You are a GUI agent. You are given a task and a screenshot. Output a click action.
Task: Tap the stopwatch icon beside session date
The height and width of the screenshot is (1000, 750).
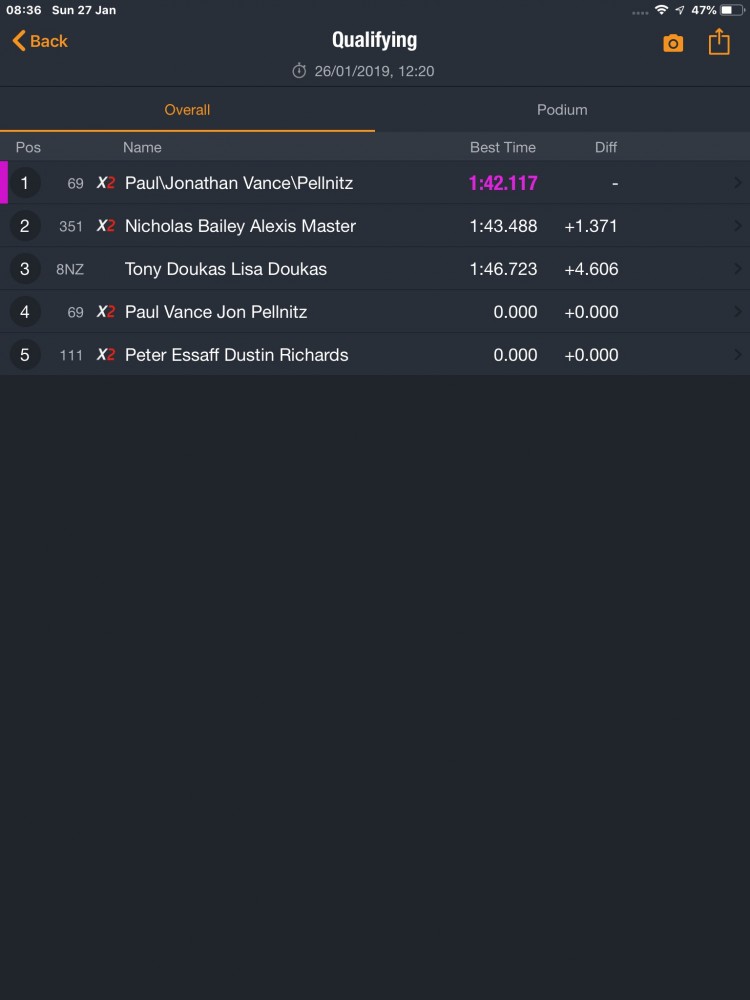pyautogui.click(x=299, y=71)
